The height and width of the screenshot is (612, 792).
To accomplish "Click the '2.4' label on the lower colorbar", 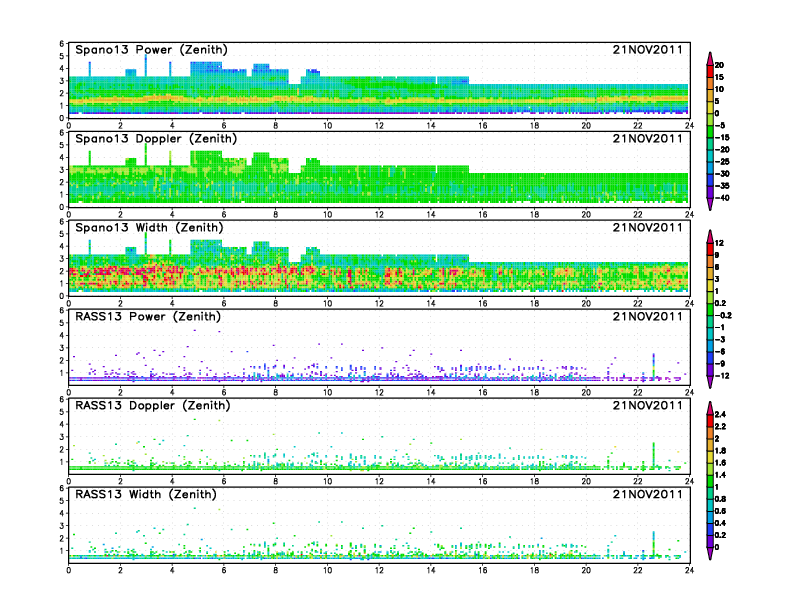I will [x=720, y=415].
